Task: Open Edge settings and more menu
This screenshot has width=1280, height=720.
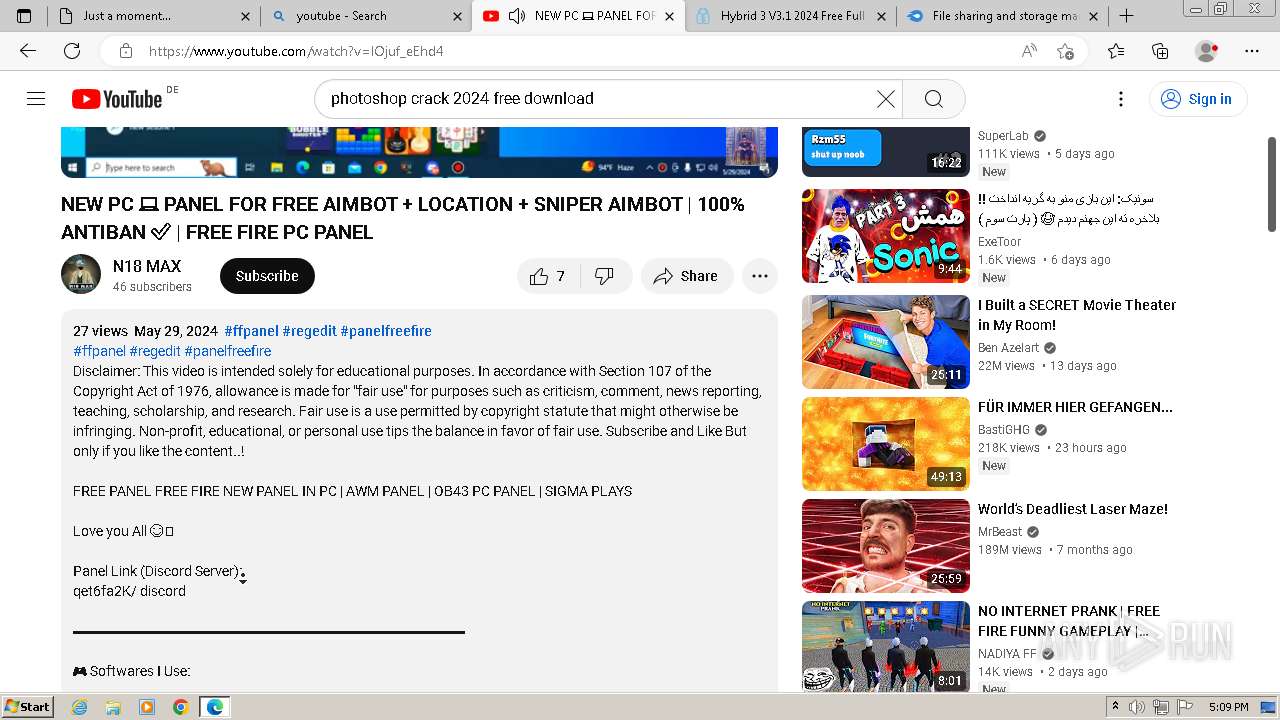Action: [x=1252, y=51]
